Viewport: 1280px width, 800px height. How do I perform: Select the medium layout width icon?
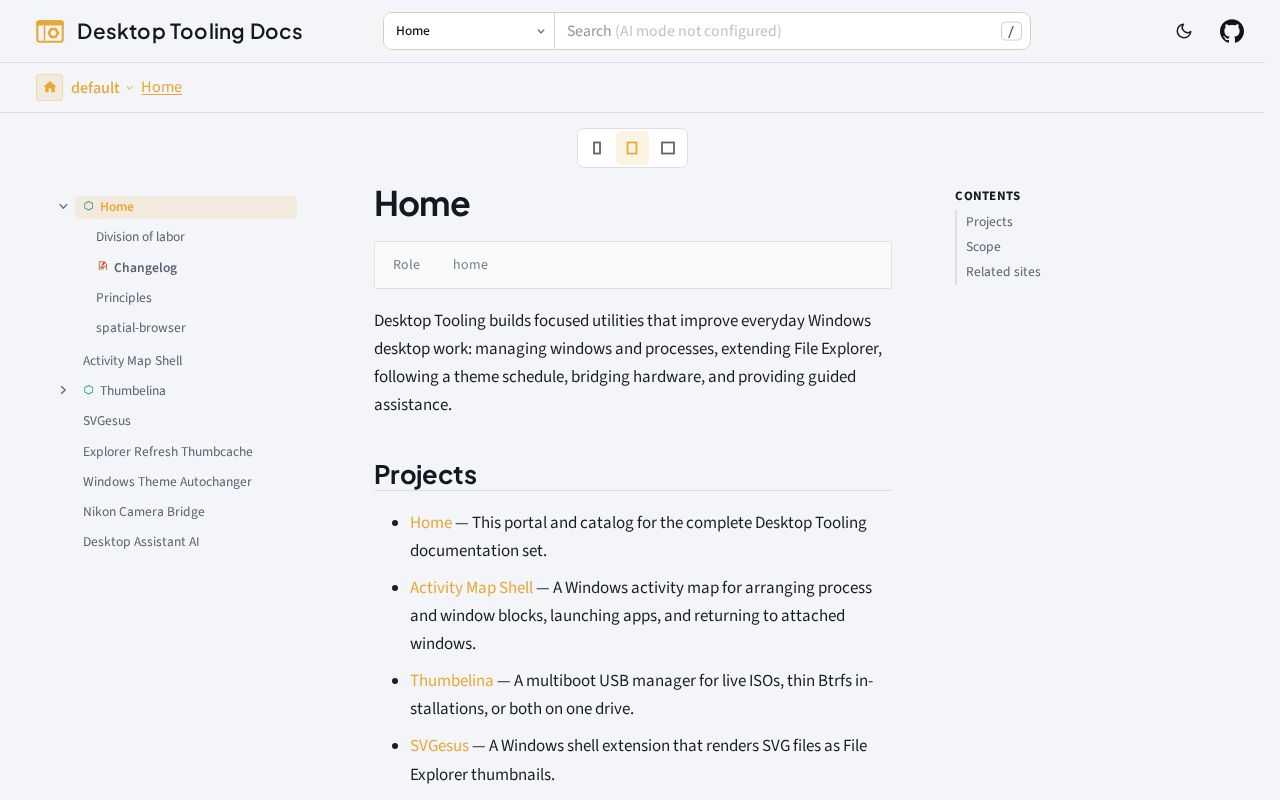pos(632,148)
